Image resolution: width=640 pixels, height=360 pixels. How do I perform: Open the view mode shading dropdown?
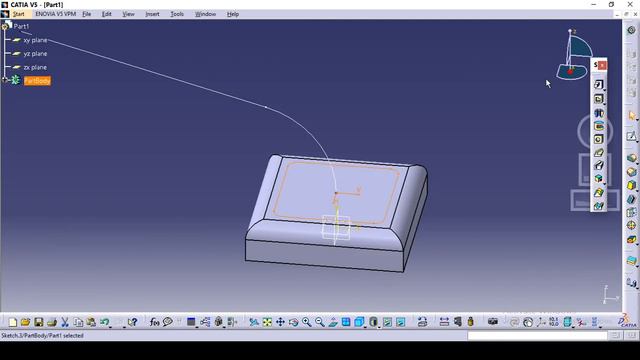(373, 322)
